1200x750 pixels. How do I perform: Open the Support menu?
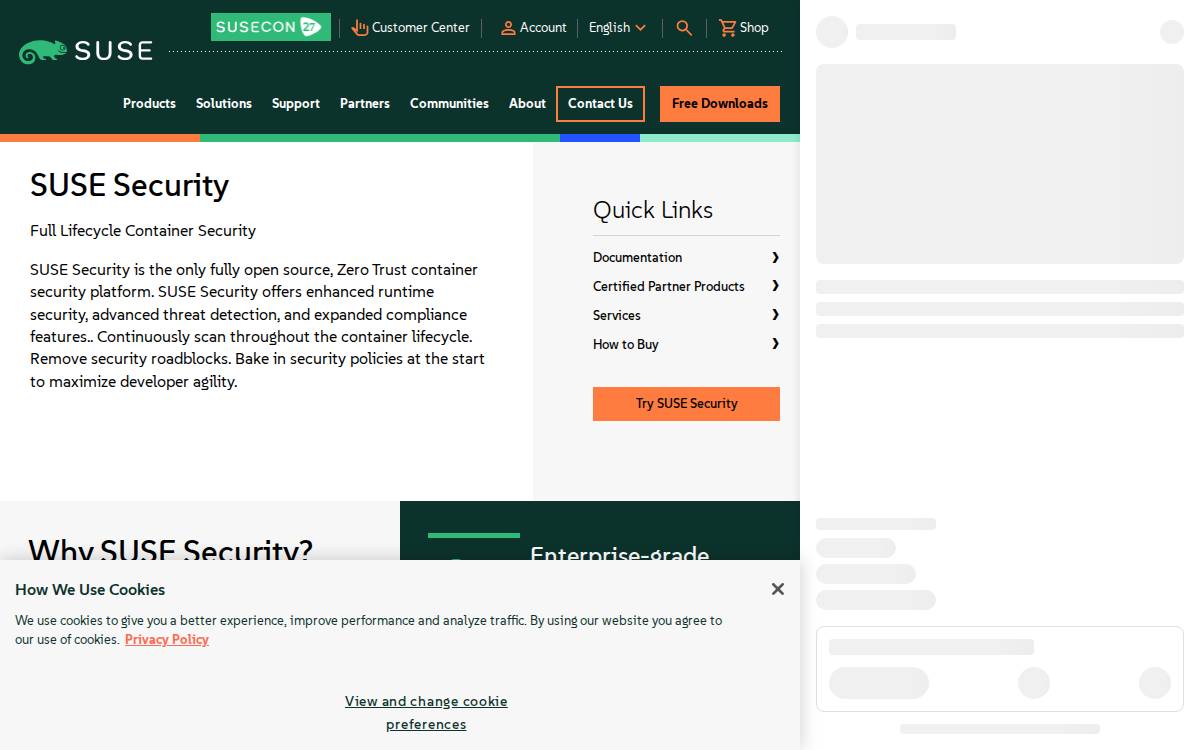pos(296,103)
